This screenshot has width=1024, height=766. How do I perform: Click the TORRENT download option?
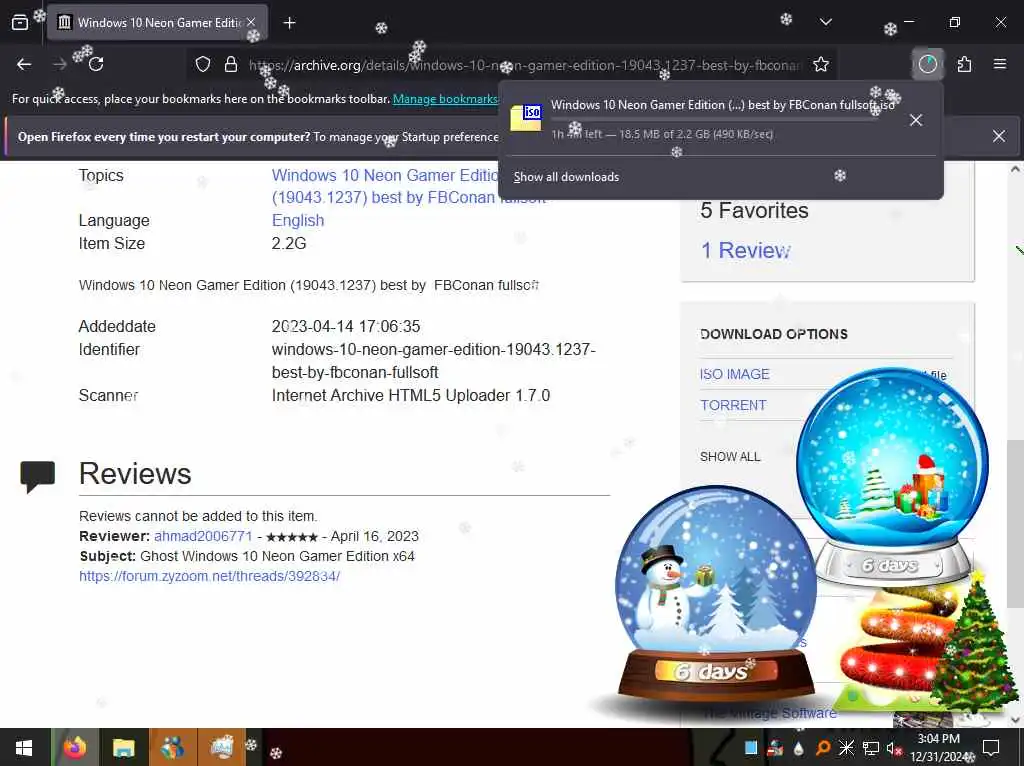click(x=733, y=406)
